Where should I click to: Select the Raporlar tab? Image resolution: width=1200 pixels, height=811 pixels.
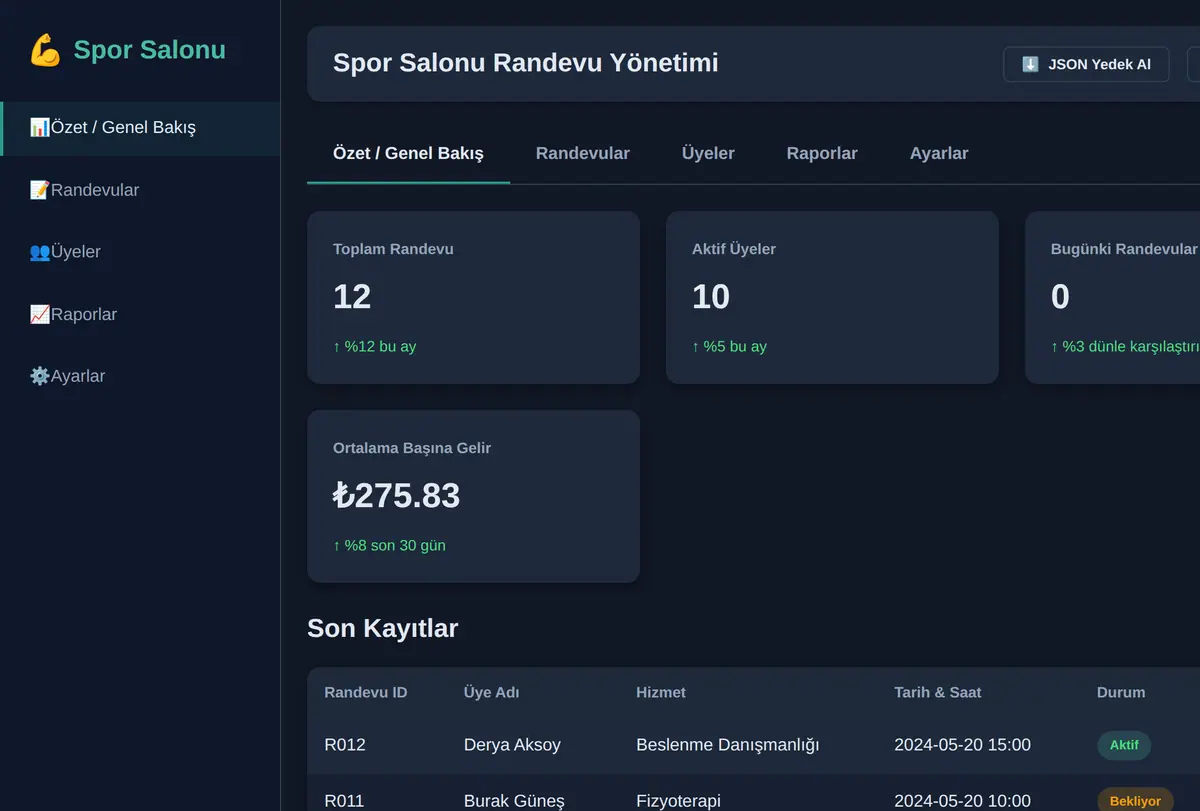pos(822,153)
